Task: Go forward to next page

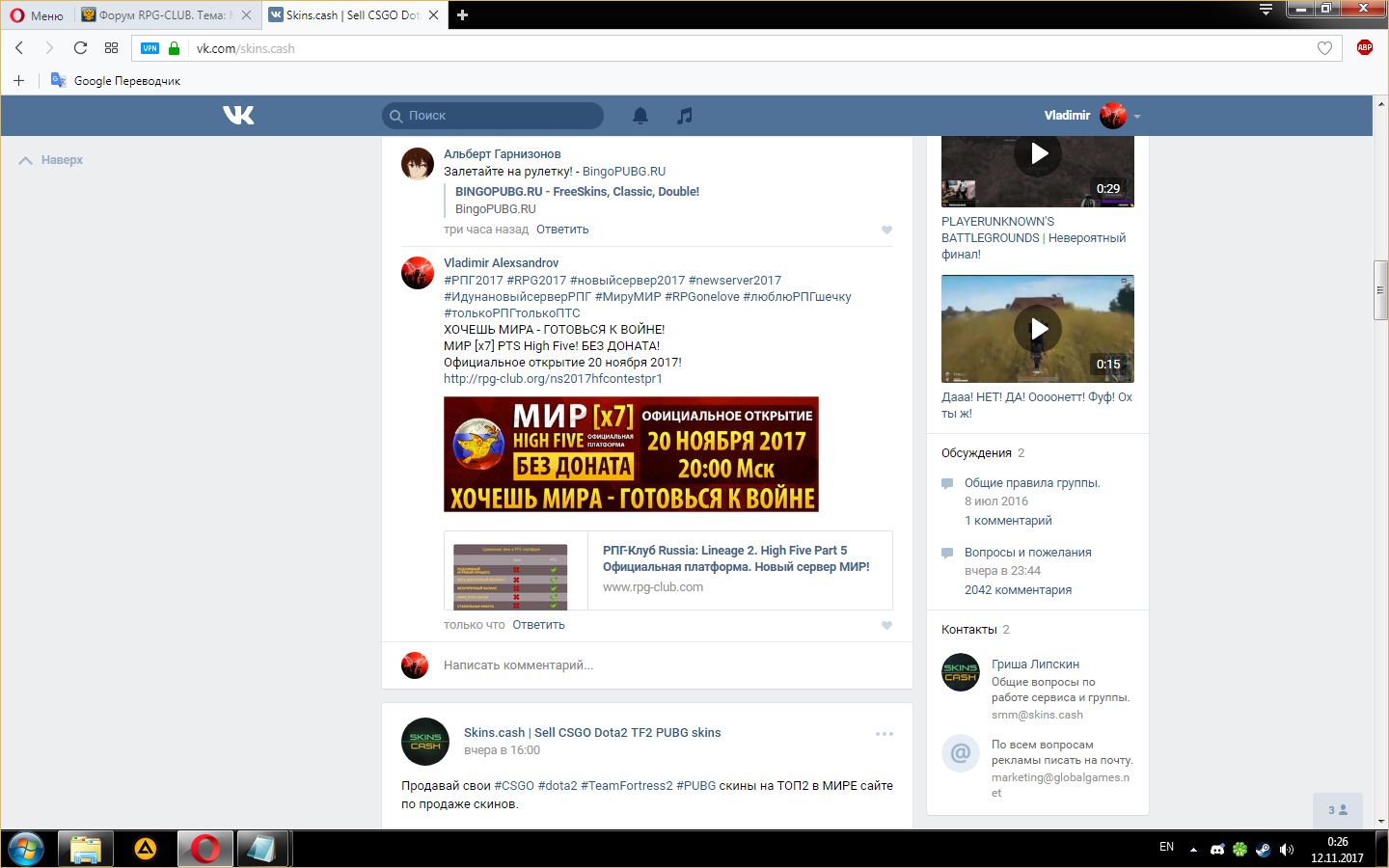Action: pos(49,47)
